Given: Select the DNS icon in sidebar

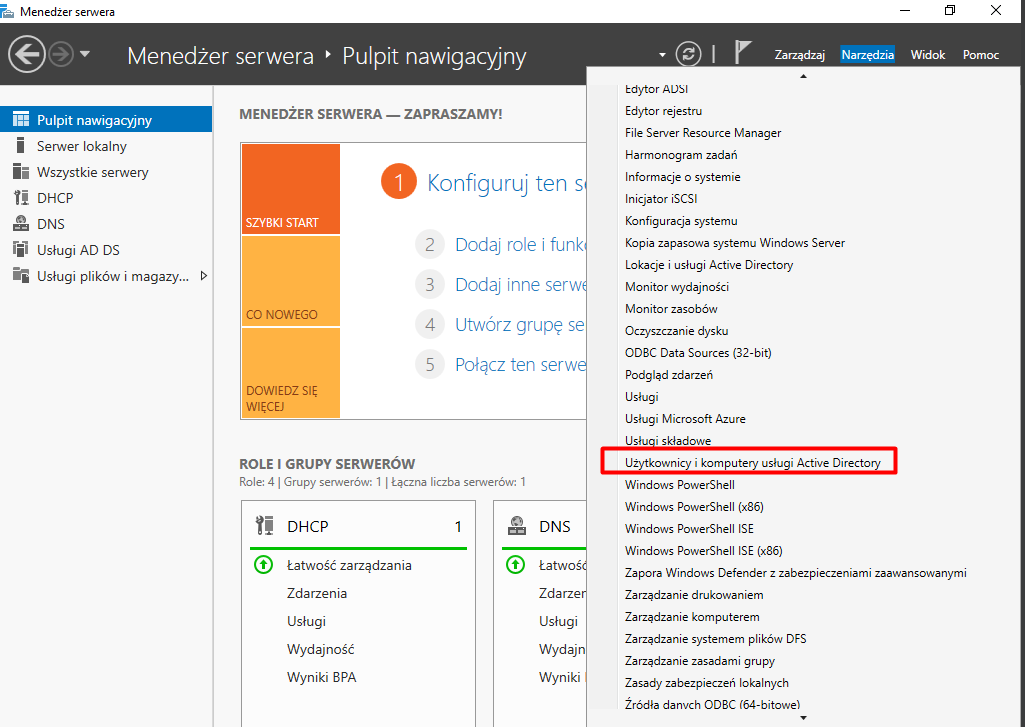Looking at the screenshot, I should [x=21, y=224].
